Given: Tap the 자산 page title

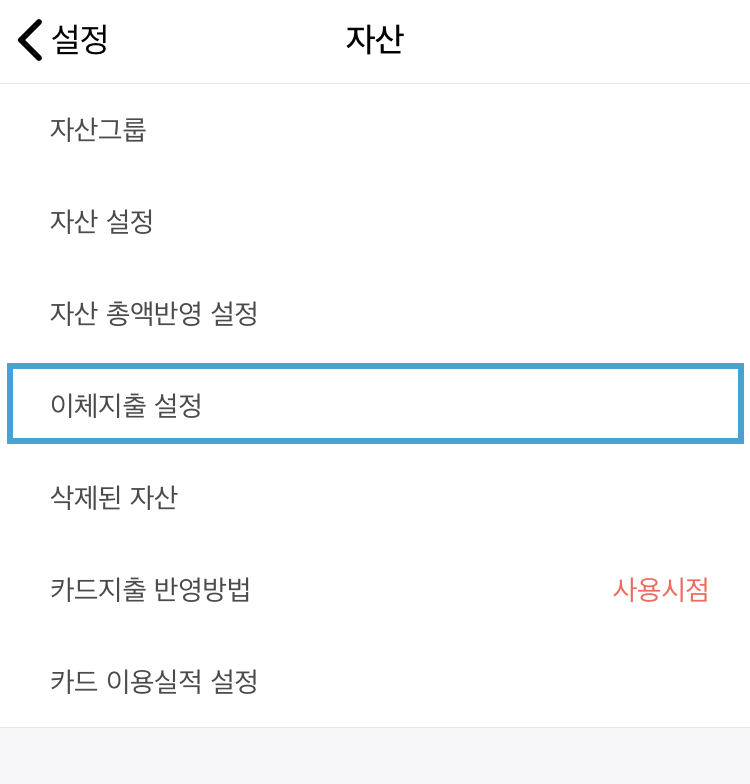Looking at the screenshot, I should pyautogui.click(x=374, y=40).
